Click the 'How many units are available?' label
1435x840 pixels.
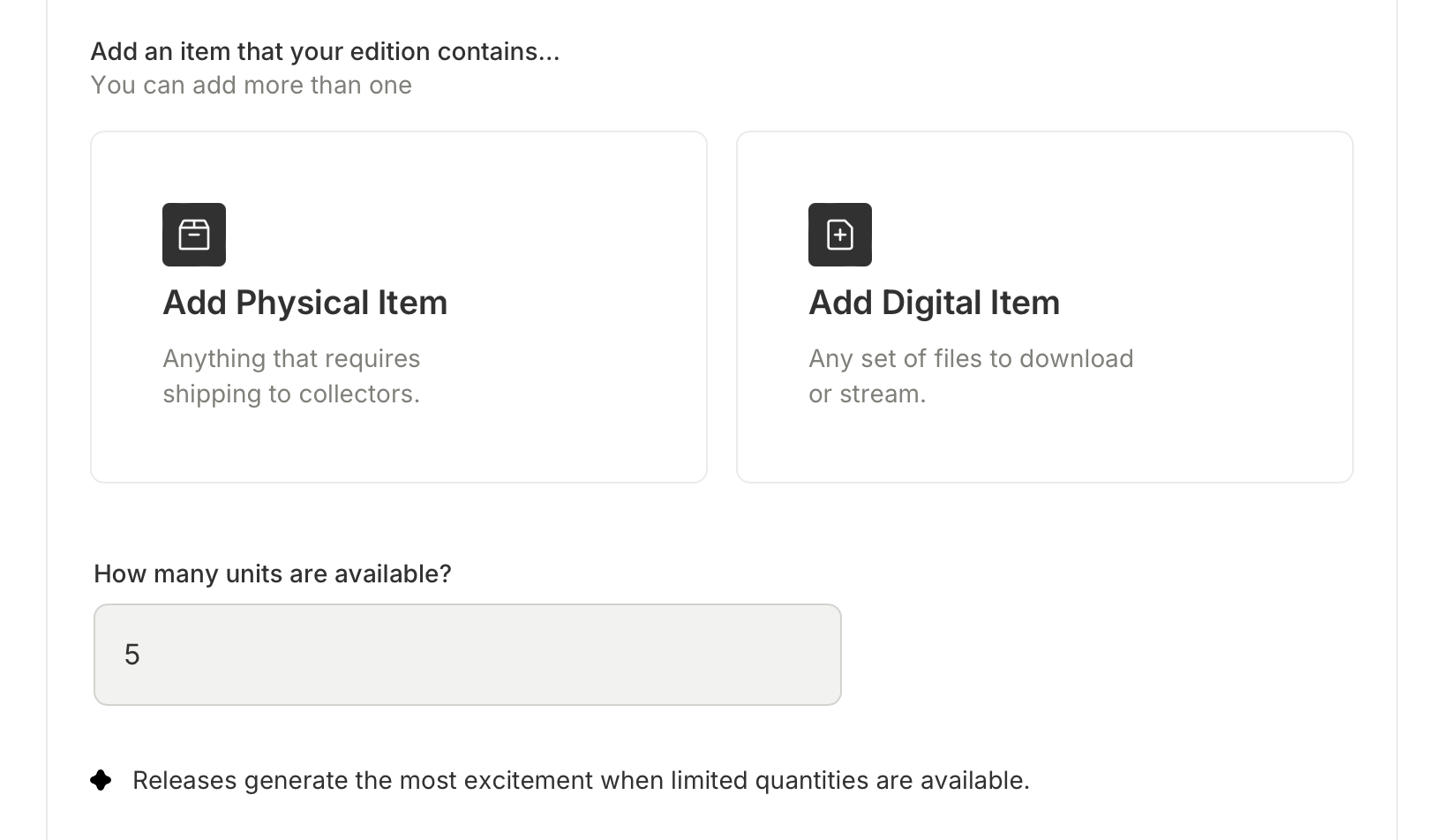(x=273, y=574)
